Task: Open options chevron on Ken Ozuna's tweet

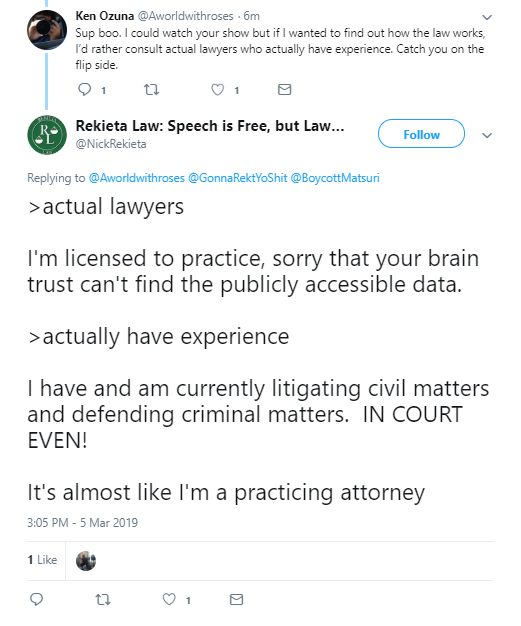Action: 487,17
